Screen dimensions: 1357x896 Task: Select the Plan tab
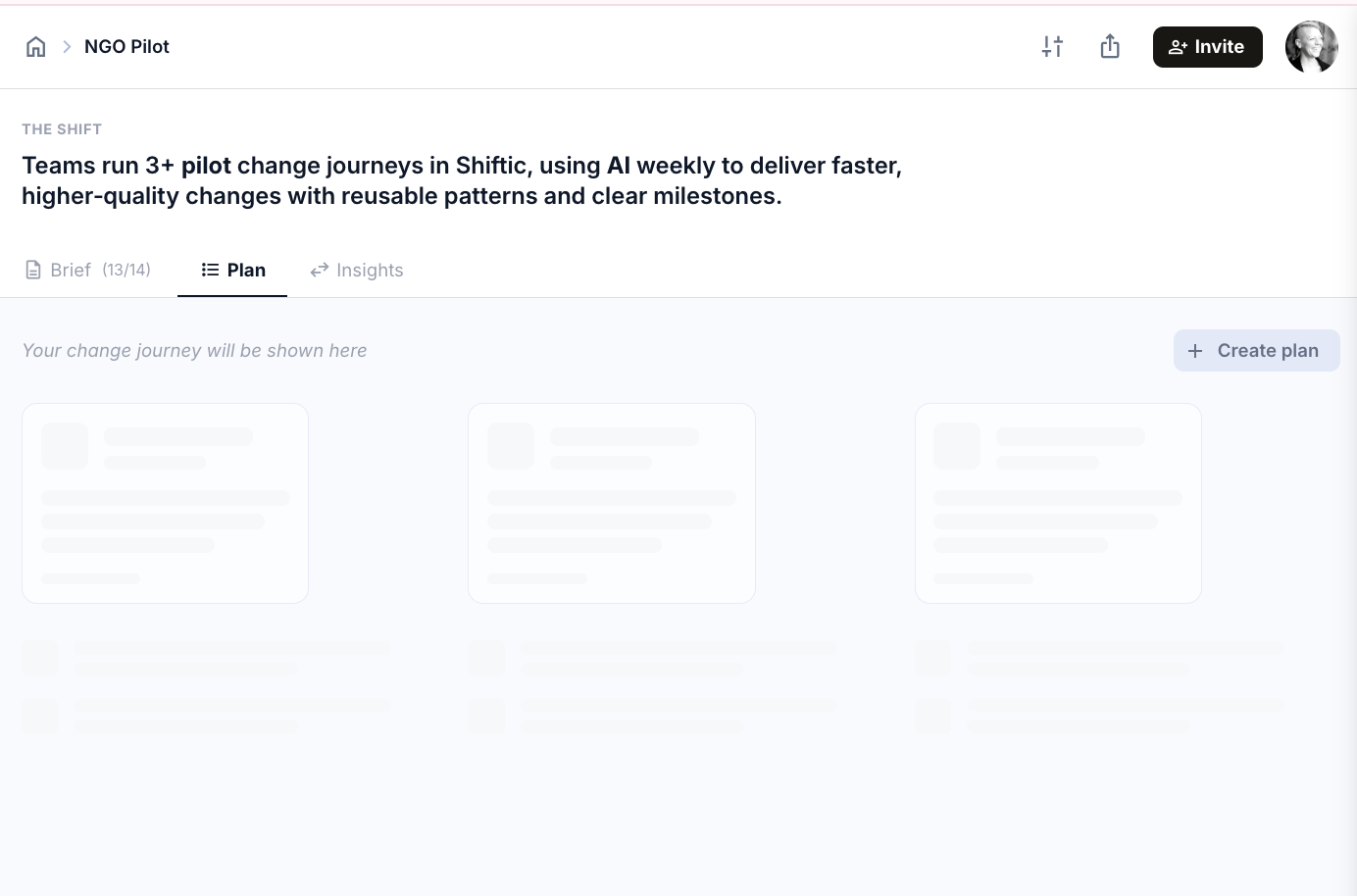tap(232, 270)
